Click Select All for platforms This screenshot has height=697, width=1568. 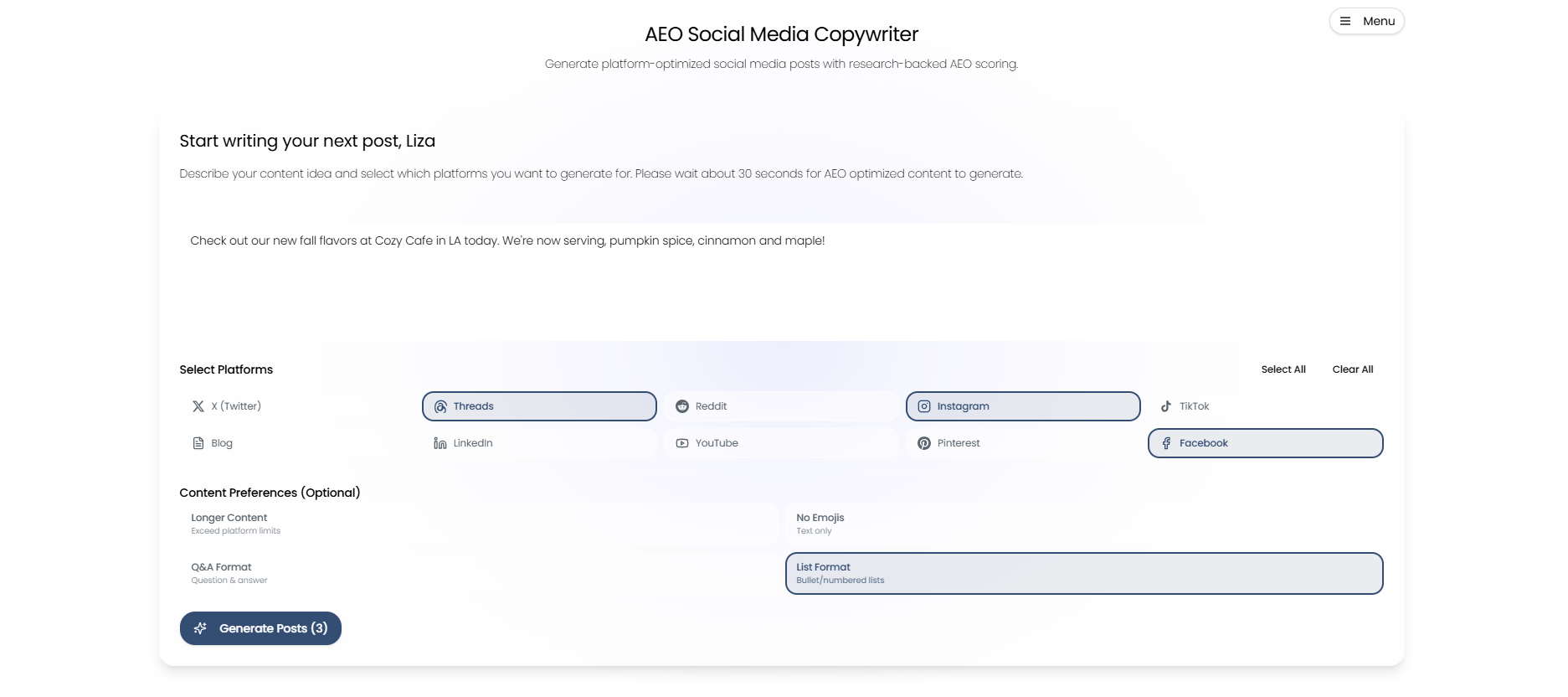tap(1283, 369)
